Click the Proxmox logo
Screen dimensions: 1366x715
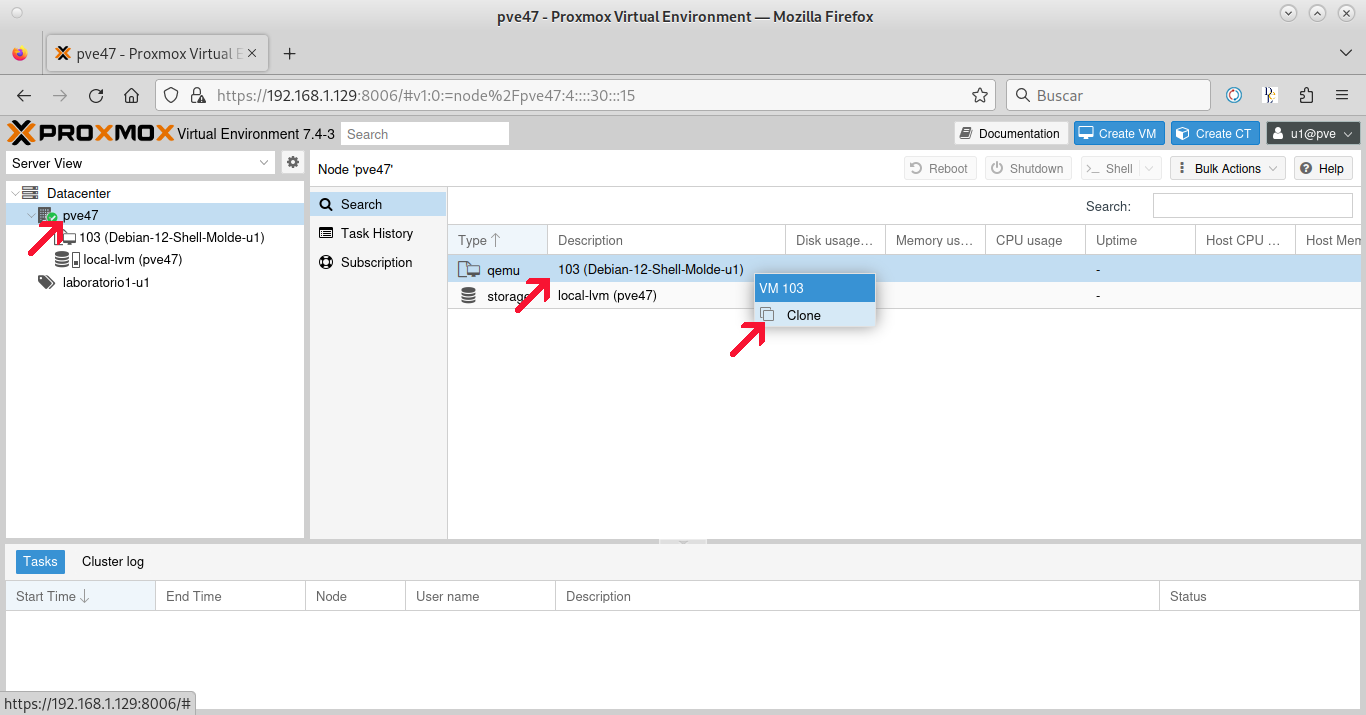coord(90,133)
